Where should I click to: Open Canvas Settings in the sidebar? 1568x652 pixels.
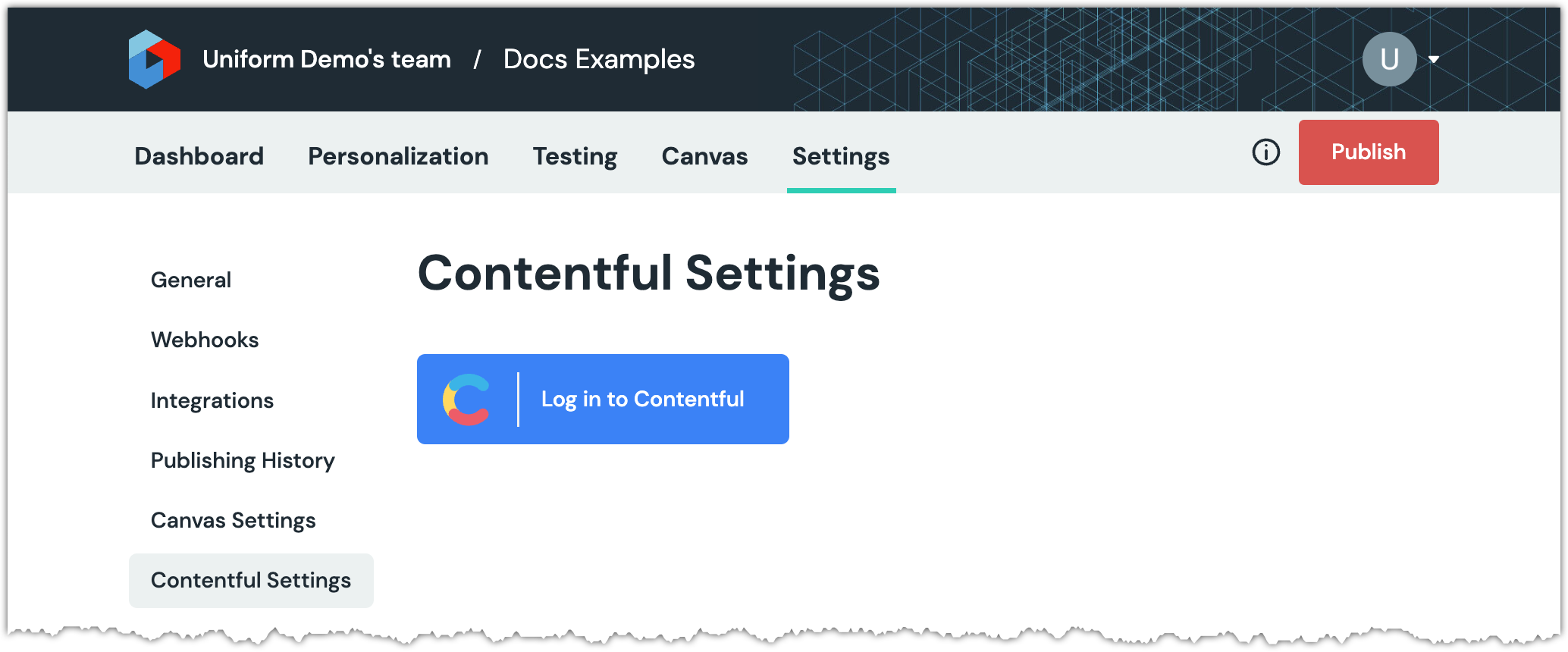tap(234, 520)
